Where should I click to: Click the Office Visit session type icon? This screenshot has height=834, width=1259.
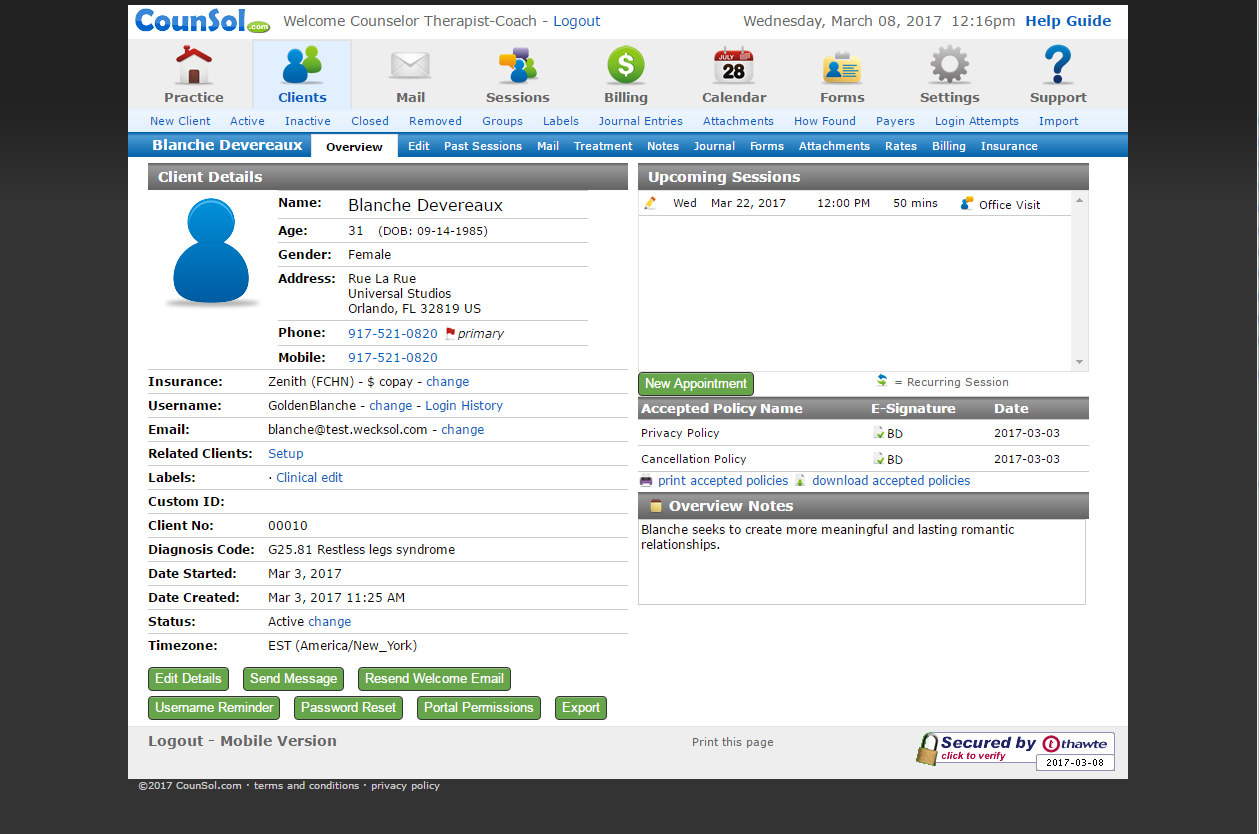(967, 203)
